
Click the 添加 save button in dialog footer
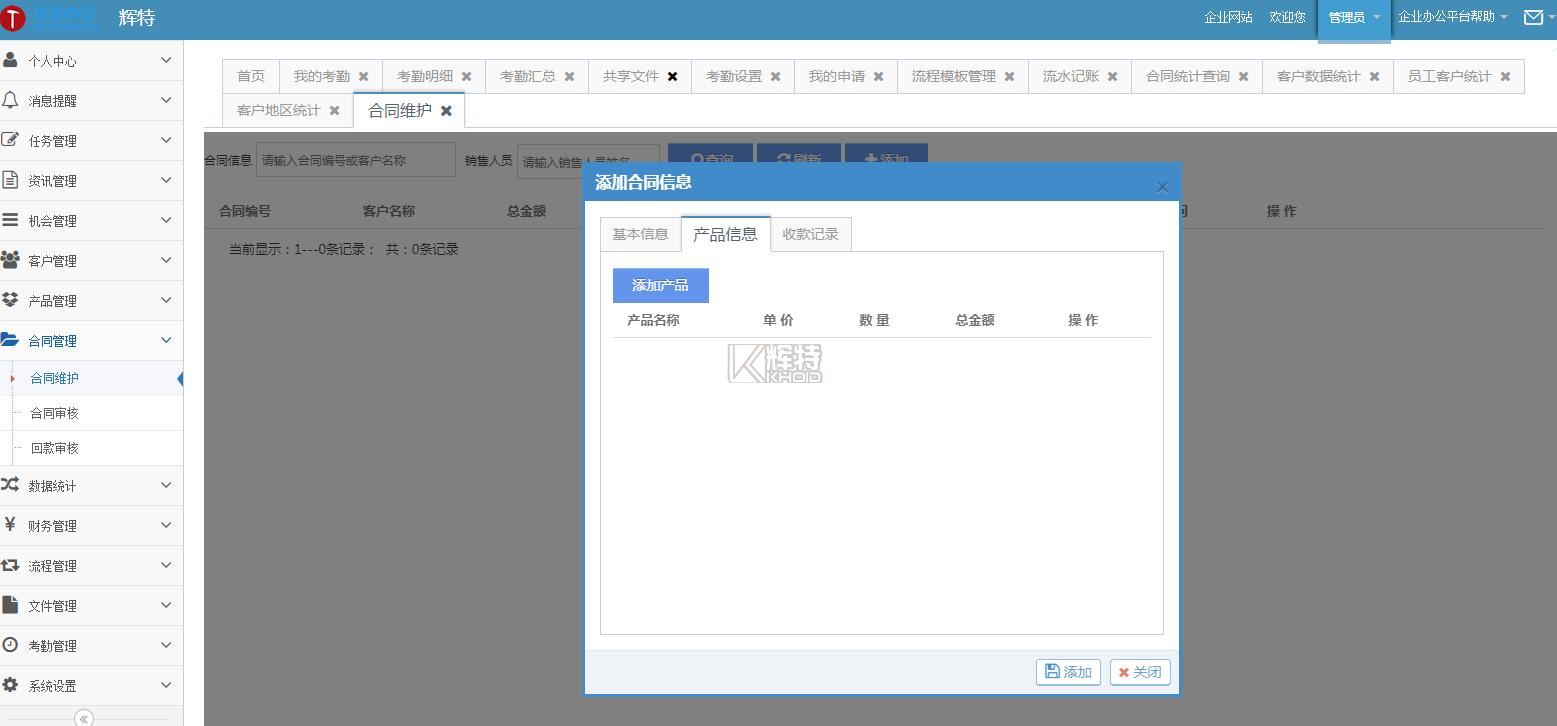[1068, 672]
